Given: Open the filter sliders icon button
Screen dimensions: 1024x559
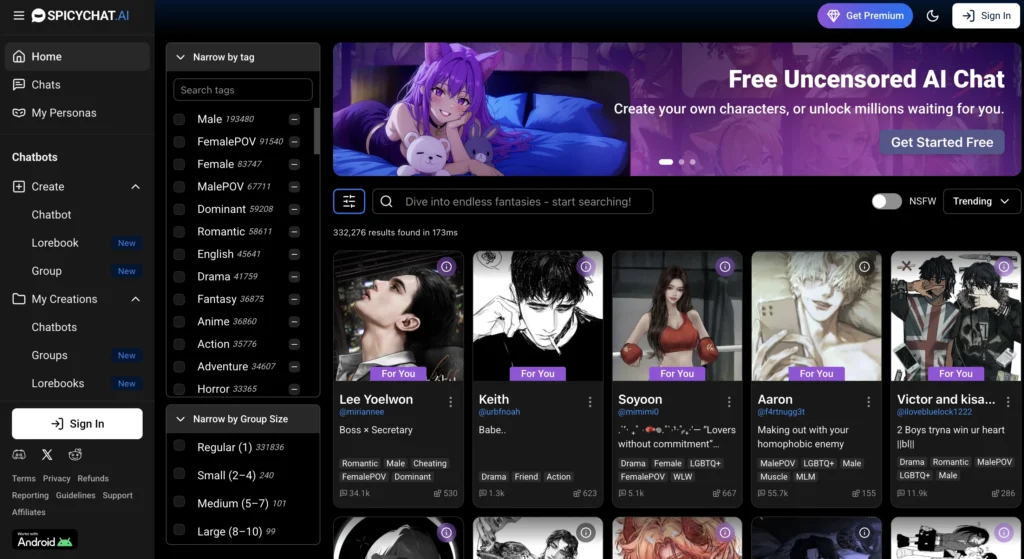Looking at the screenshot, I should pyautogui.click(x=349, y=201).
